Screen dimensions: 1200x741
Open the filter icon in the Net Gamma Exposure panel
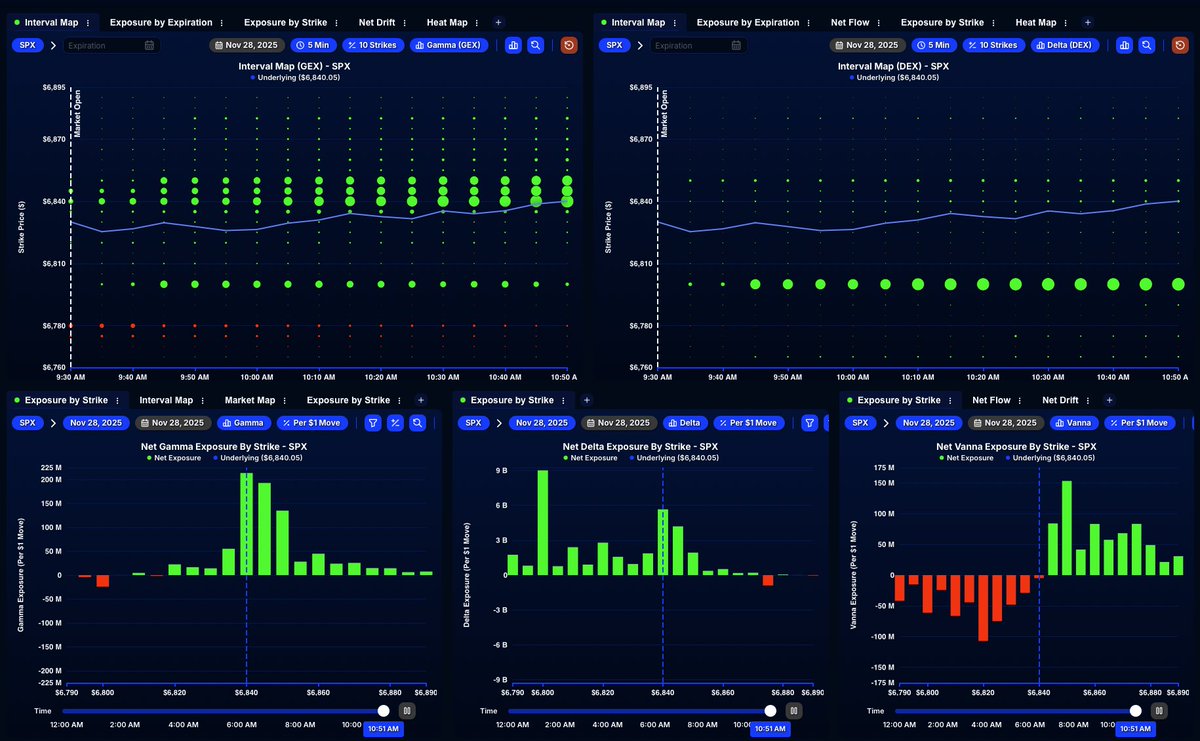373,422
